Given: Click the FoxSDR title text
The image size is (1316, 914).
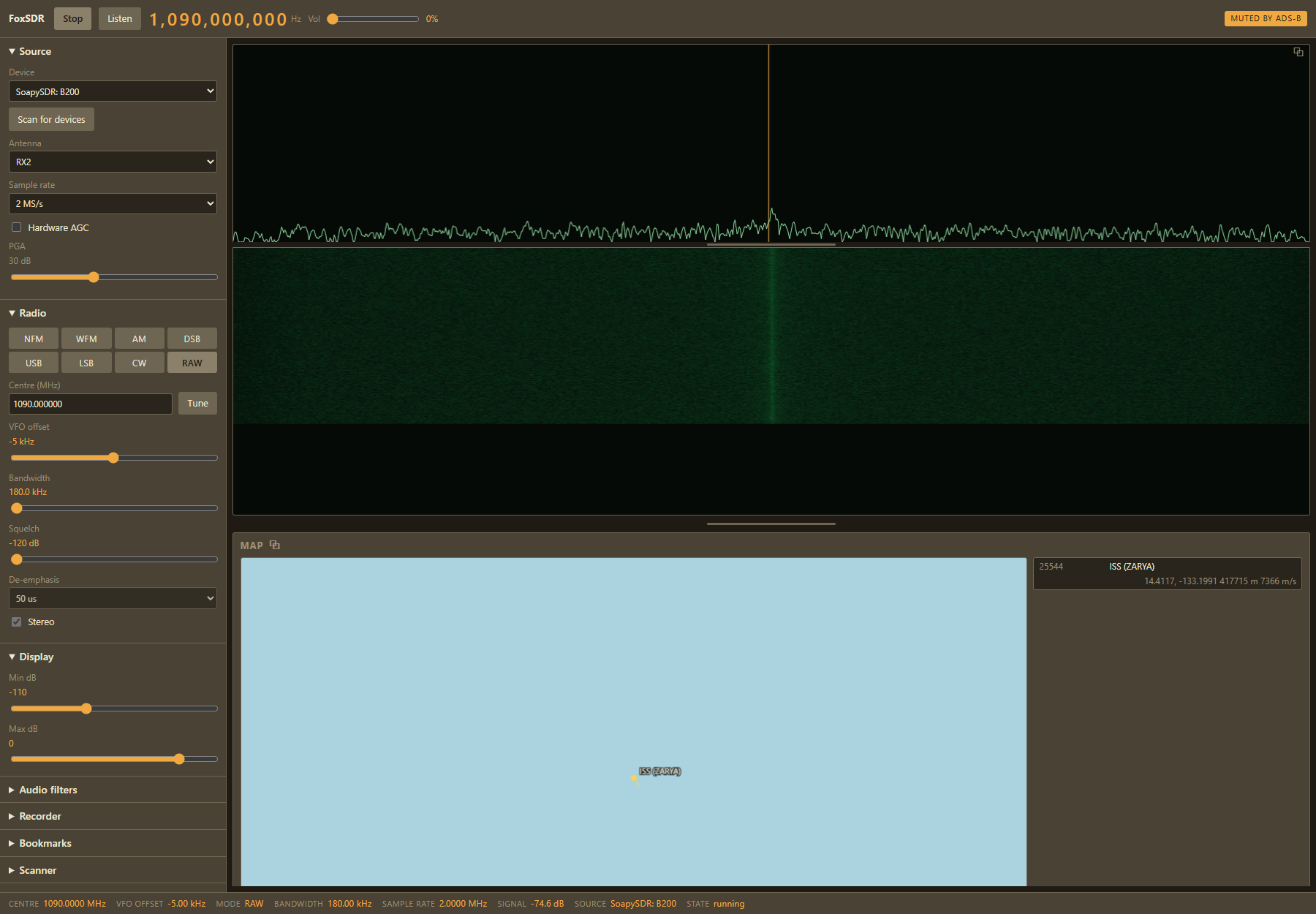Looking at the screenshot, I should pyautogui.click(x=26, y=18).
